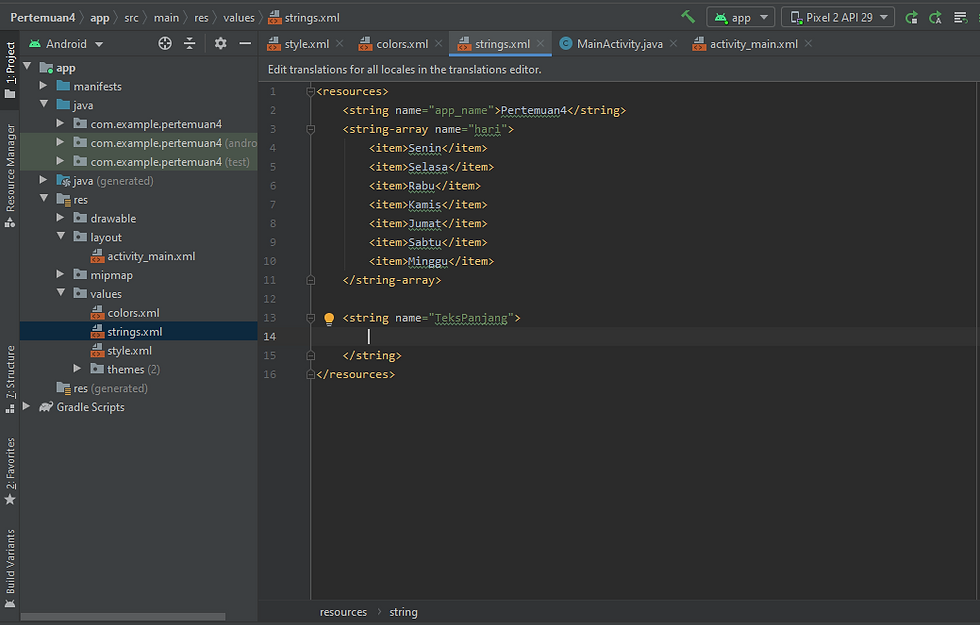Click the Project panel horizontal scrollbar
980x625 pixels.
123,617
